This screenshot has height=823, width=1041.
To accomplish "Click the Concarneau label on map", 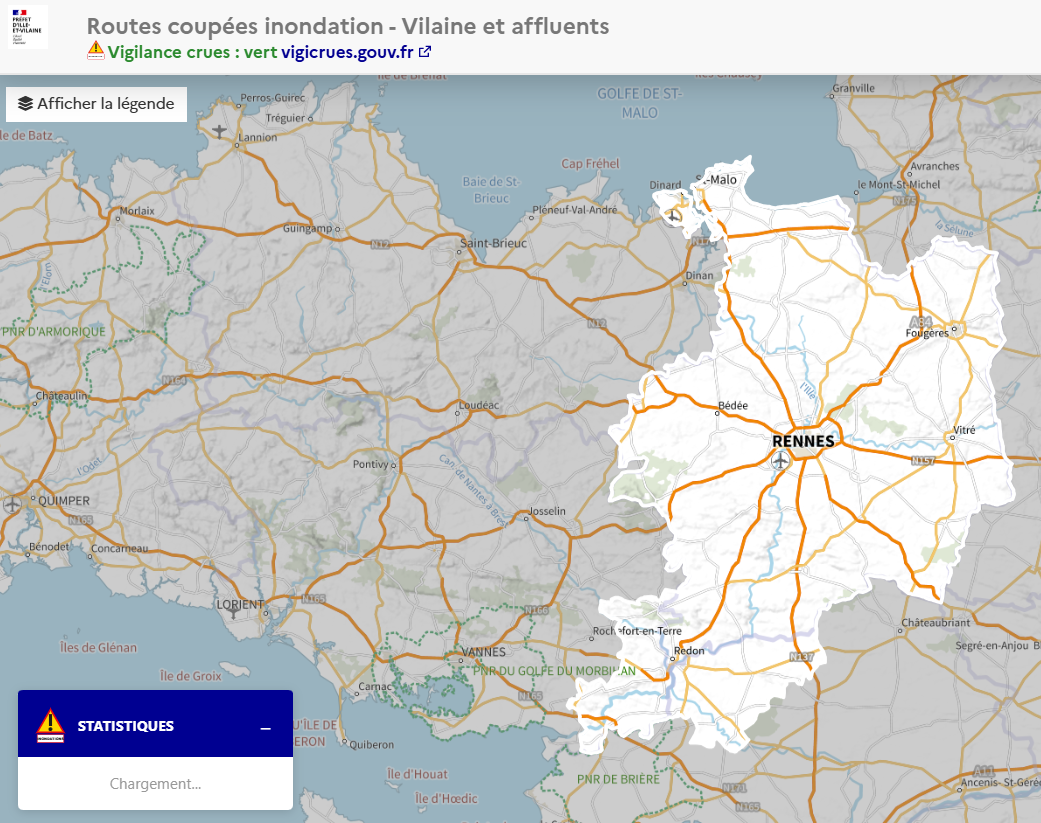I will (x=120, y=549).
